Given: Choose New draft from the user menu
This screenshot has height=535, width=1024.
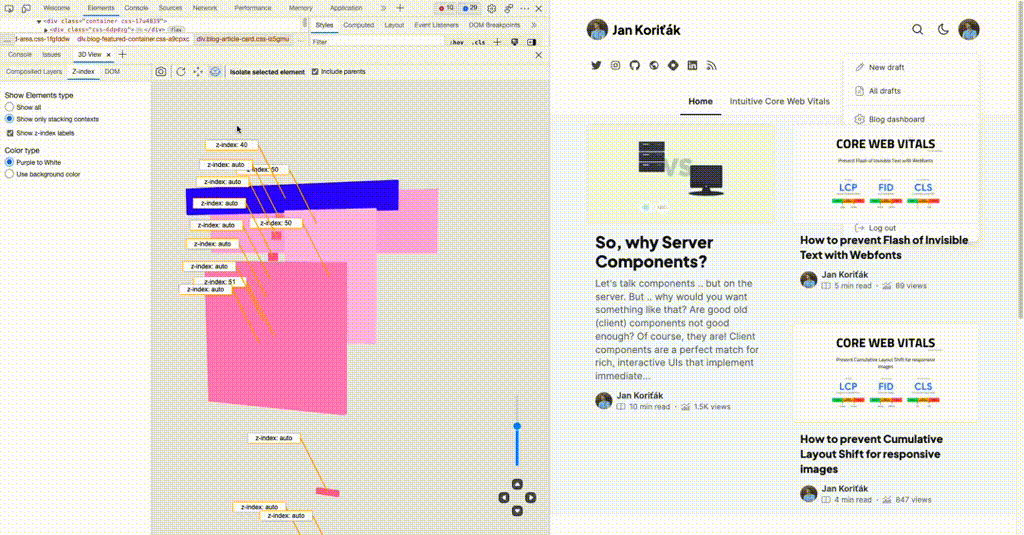Looking at the screenshot, I should 886,67.
